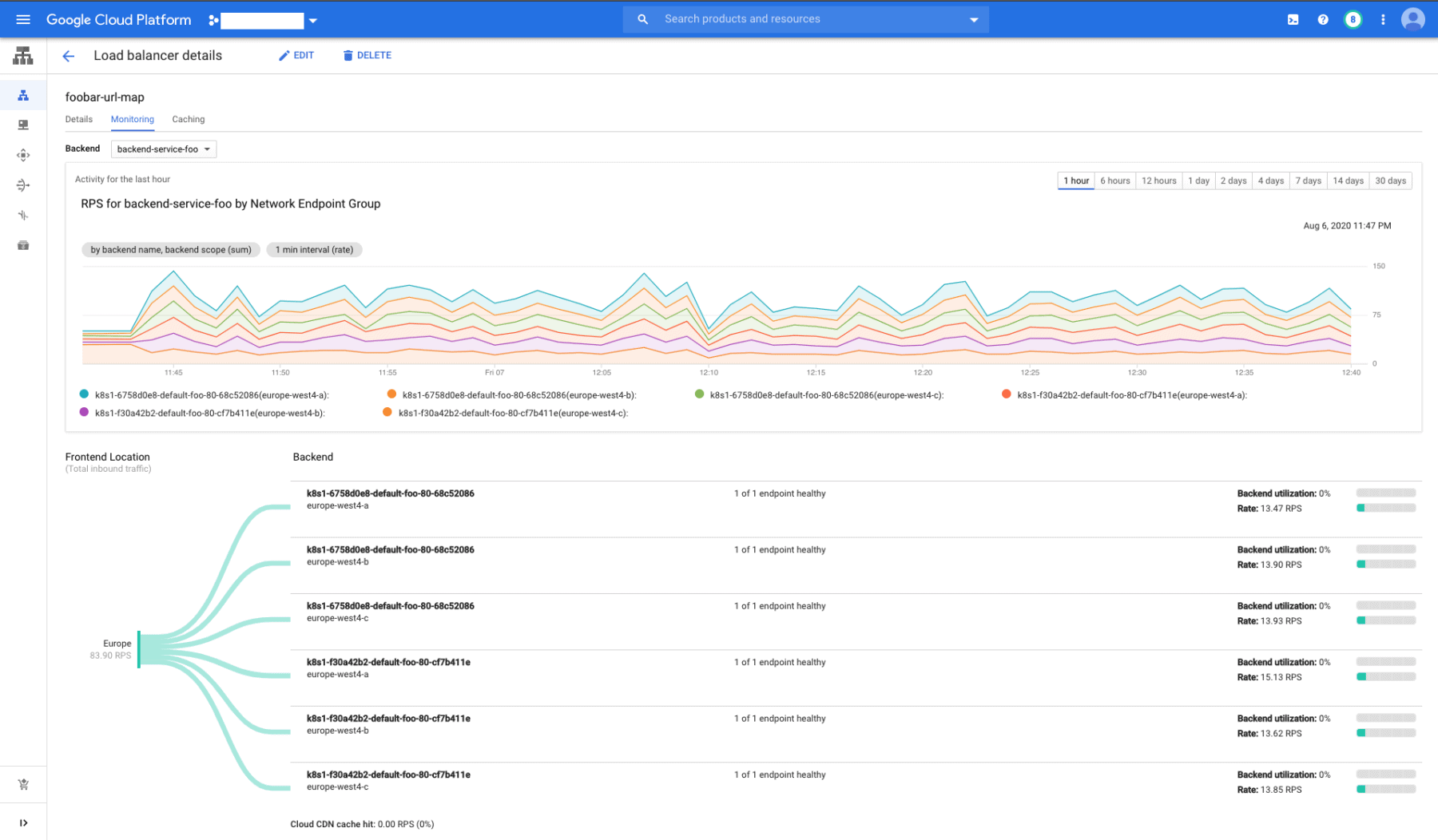The height and width of the screenshot is (840, 1438).
Task: Click the europe-west4-a backend utilization bar
Action: (x=1385, y=493)
